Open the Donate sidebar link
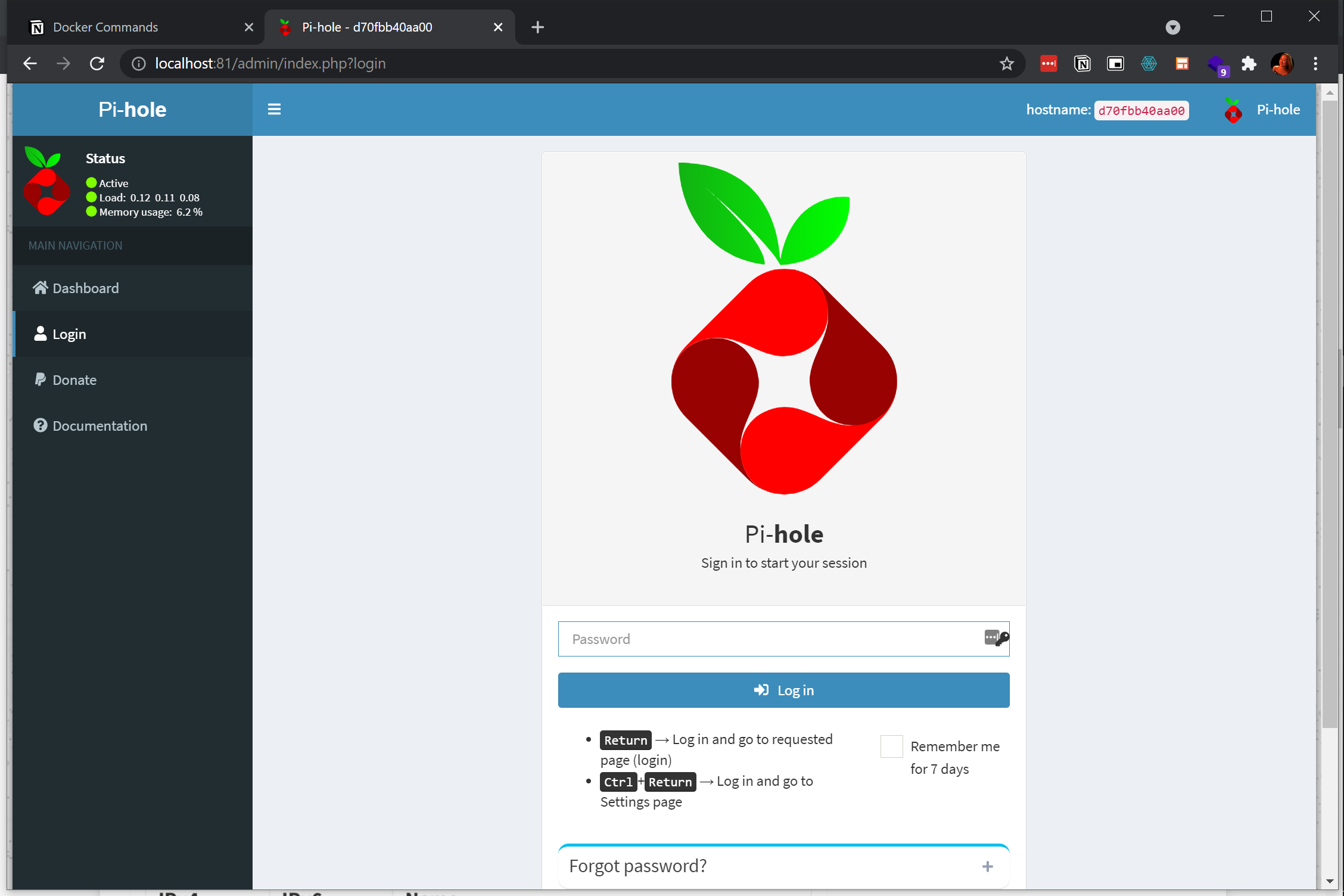Screen dimensions: 1344x896 coord(132,380)
